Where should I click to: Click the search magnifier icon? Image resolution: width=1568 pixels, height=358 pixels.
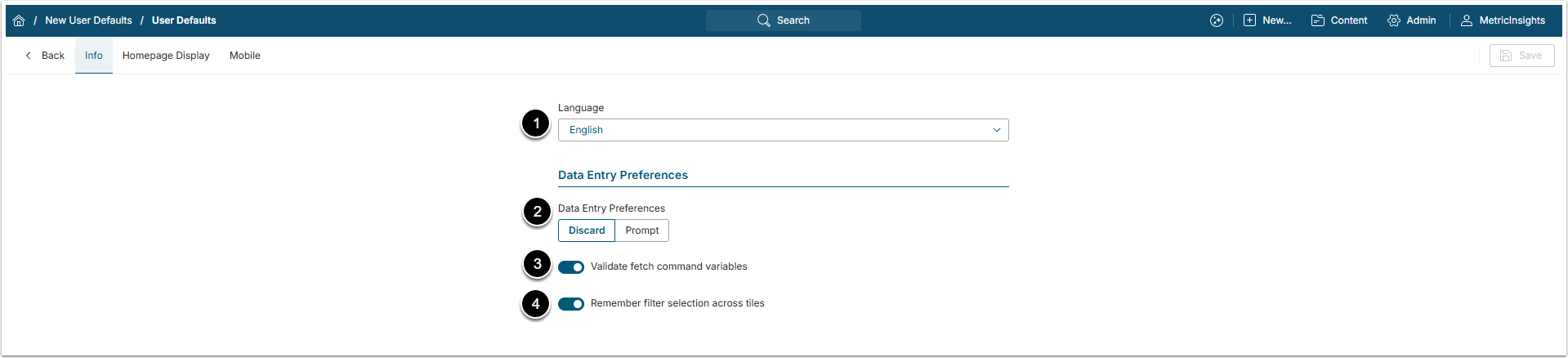coord(763,20)
